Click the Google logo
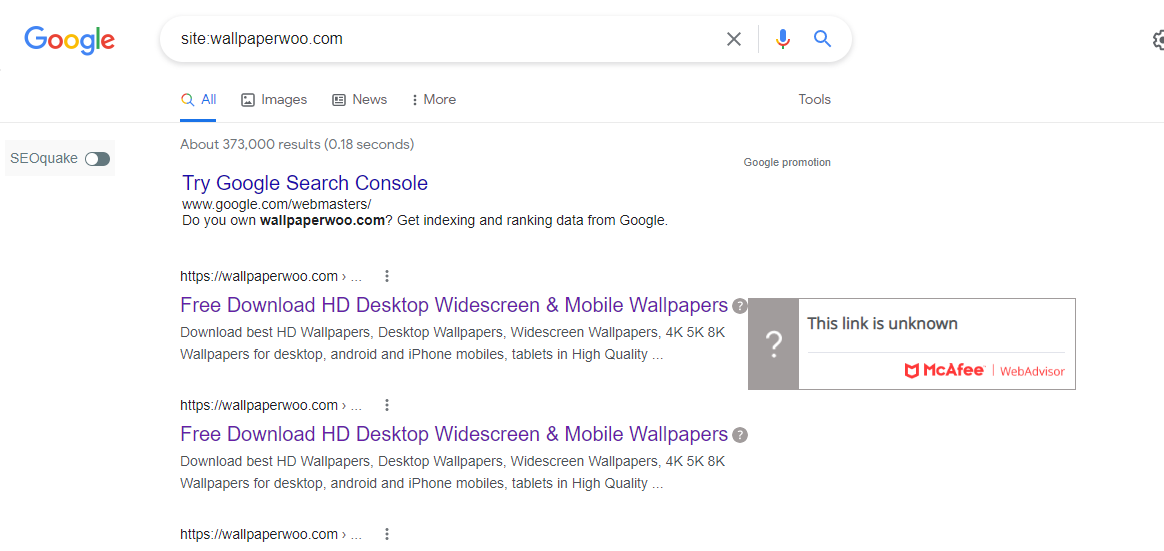This screenshot has height=551, width=1164. pos(69,39)
